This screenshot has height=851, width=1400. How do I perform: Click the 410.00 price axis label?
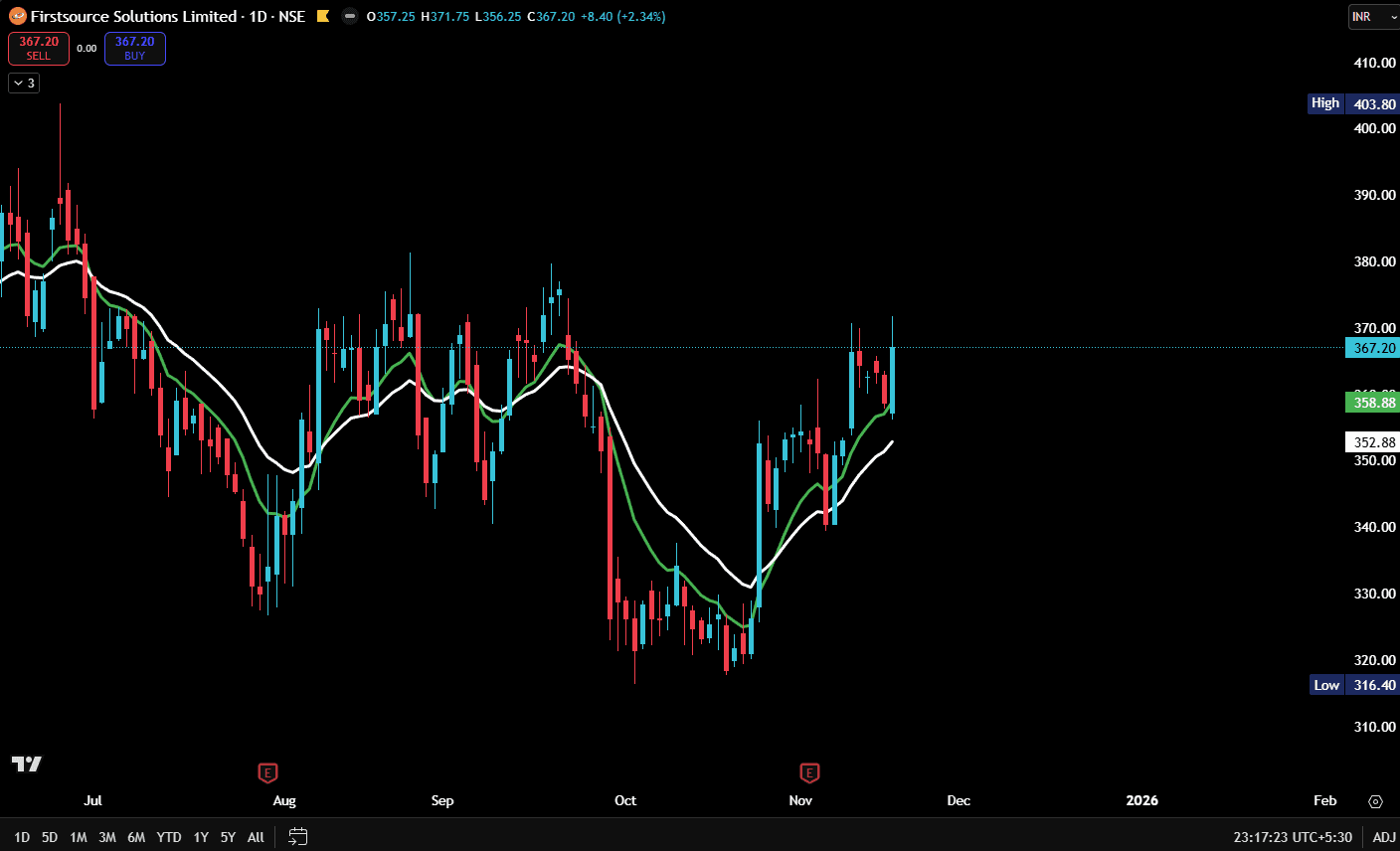pos(1375,63)
